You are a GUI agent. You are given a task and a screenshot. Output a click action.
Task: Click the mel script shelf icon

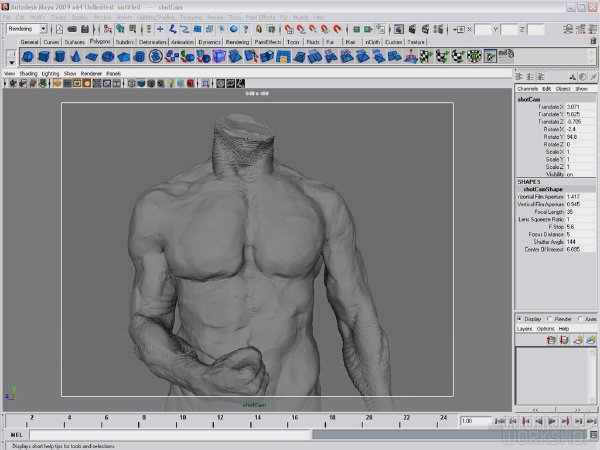click(505, 54)
